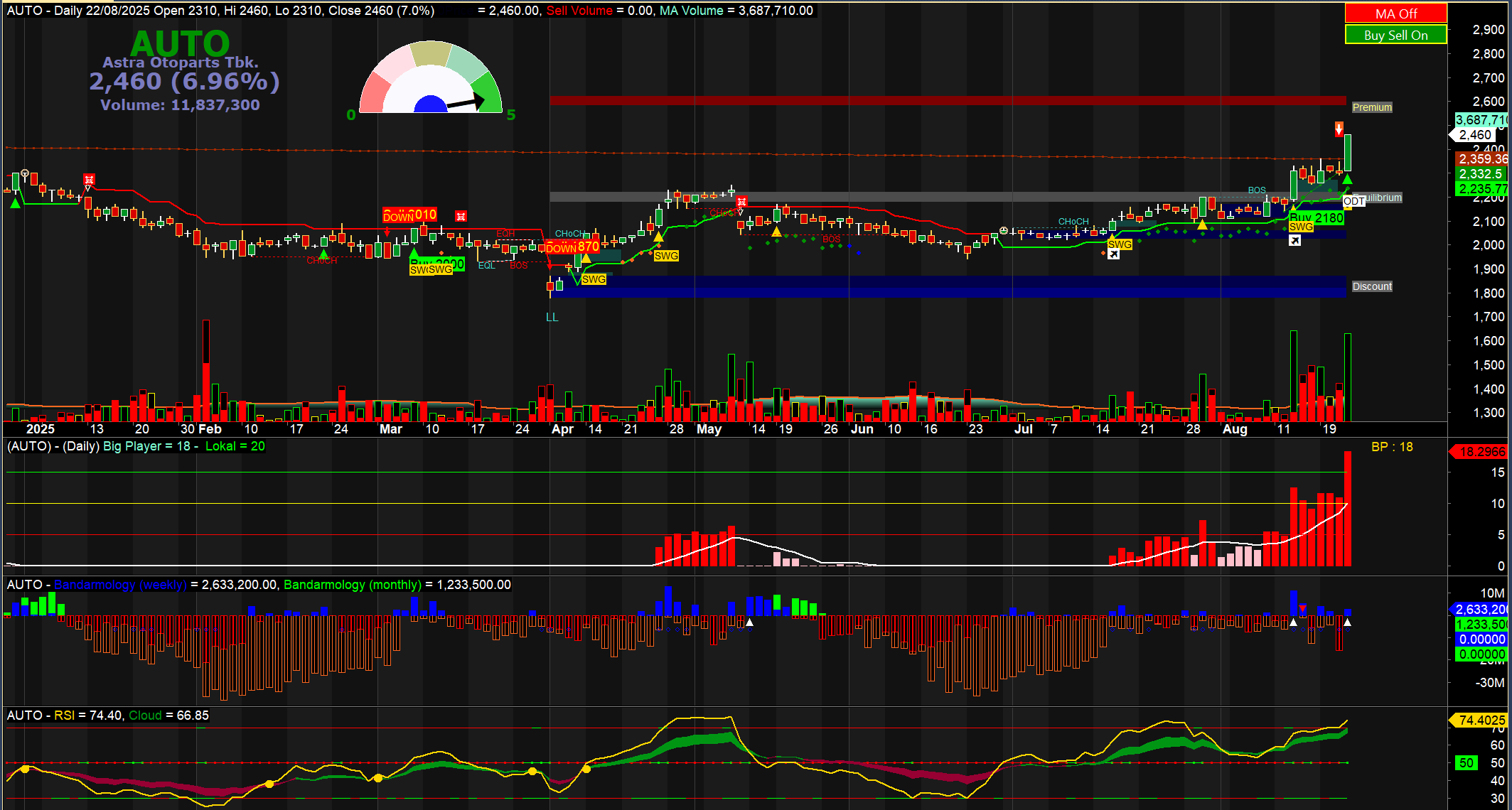
Task: Click the green 50 level tag on RSI axis
Action: 1467,762
